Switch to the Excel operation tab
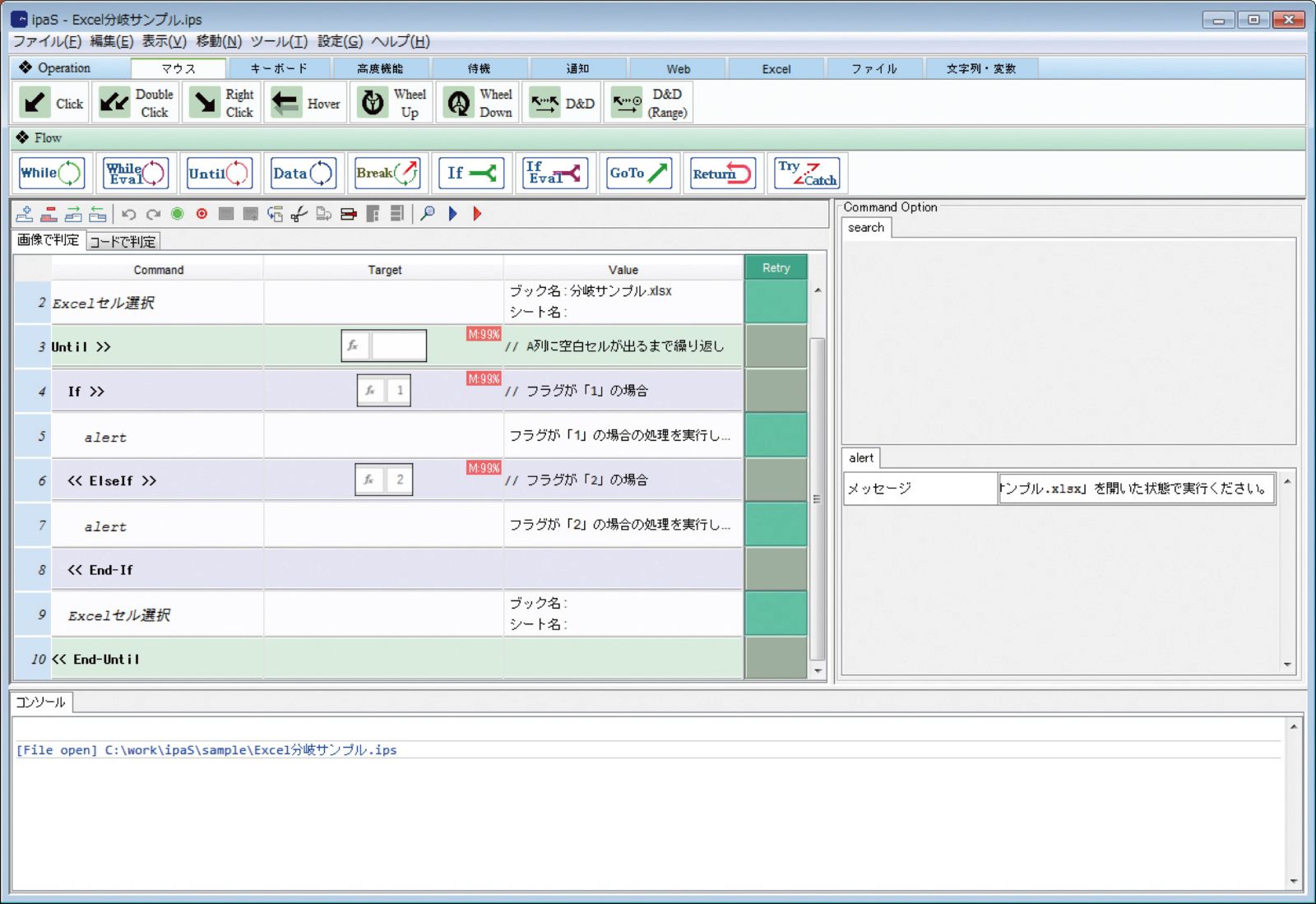Viewport: 1316px width, 904px height. click(x=776, y=69)
